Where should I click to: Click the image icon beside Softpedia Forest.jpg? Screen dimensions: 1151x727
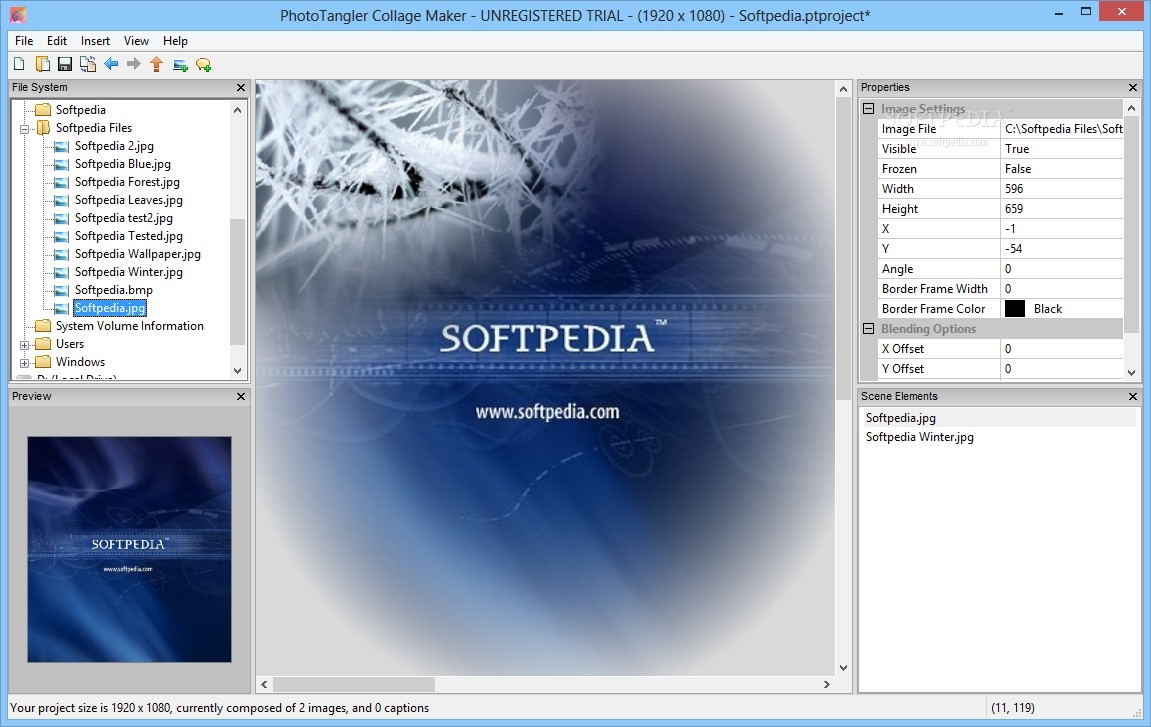coord(62,182)
